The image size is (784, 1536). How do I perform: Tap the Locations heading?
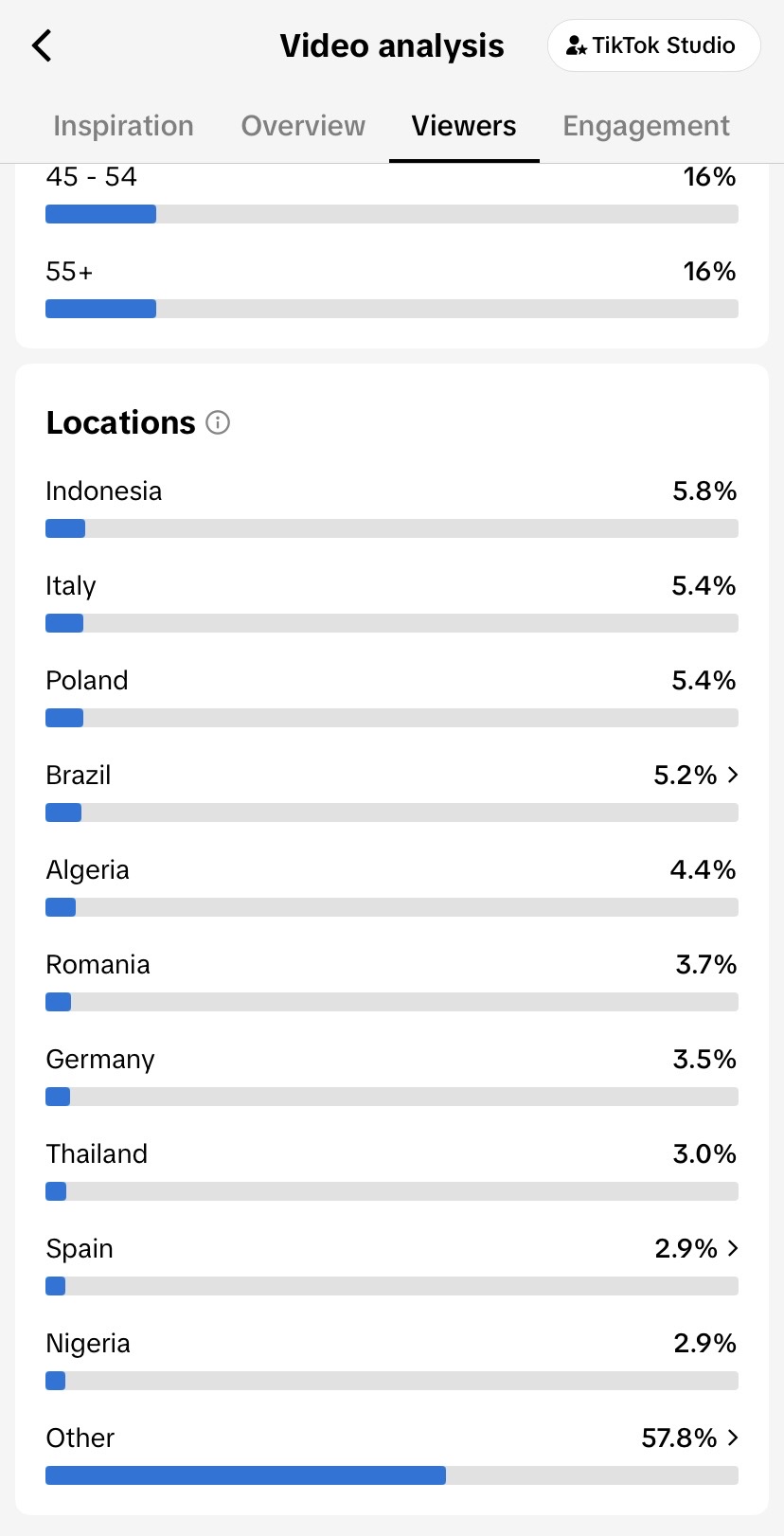point(121,422)
